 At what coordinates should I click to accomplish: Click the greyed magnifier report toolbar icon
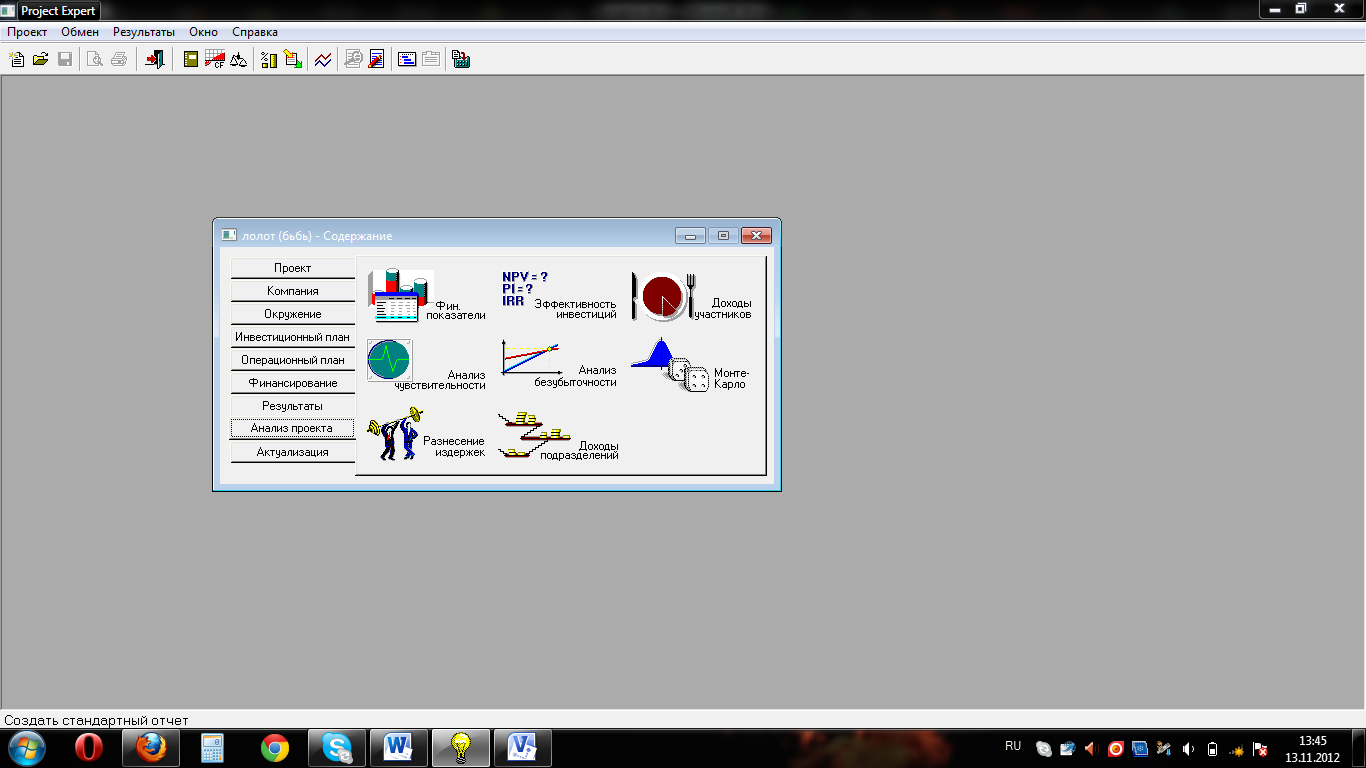pyautogui.click(x=353, y=59)
